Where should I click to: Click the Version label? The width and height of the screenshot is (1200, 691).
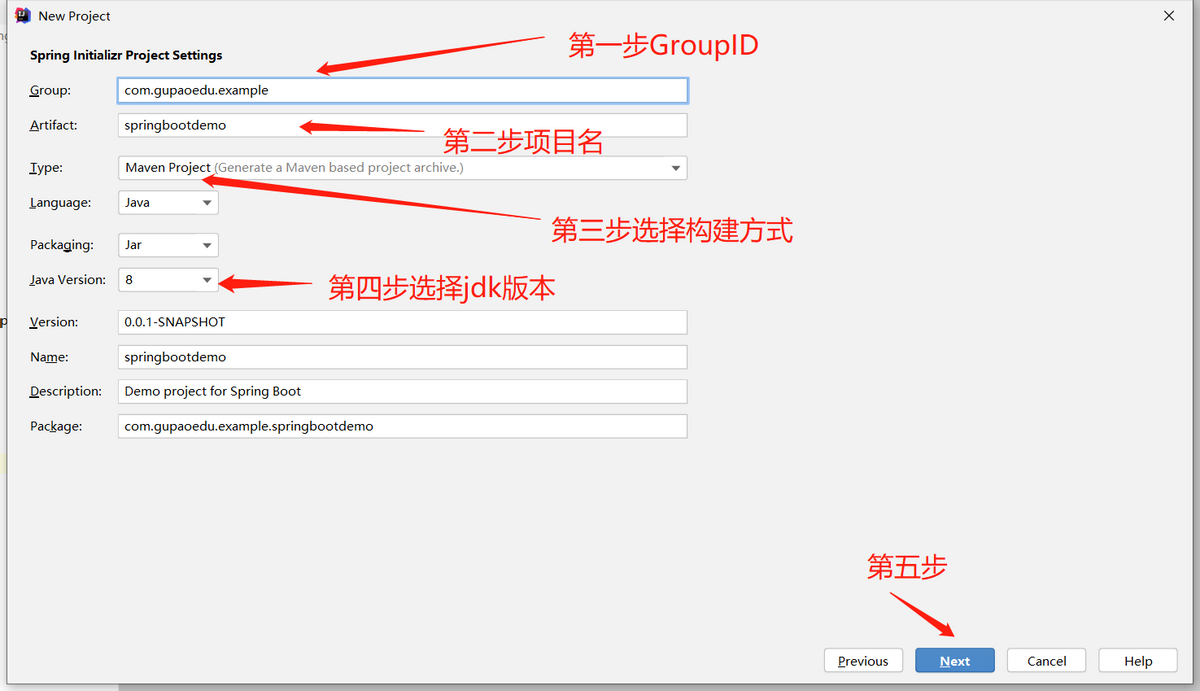[x=54, y=322]
